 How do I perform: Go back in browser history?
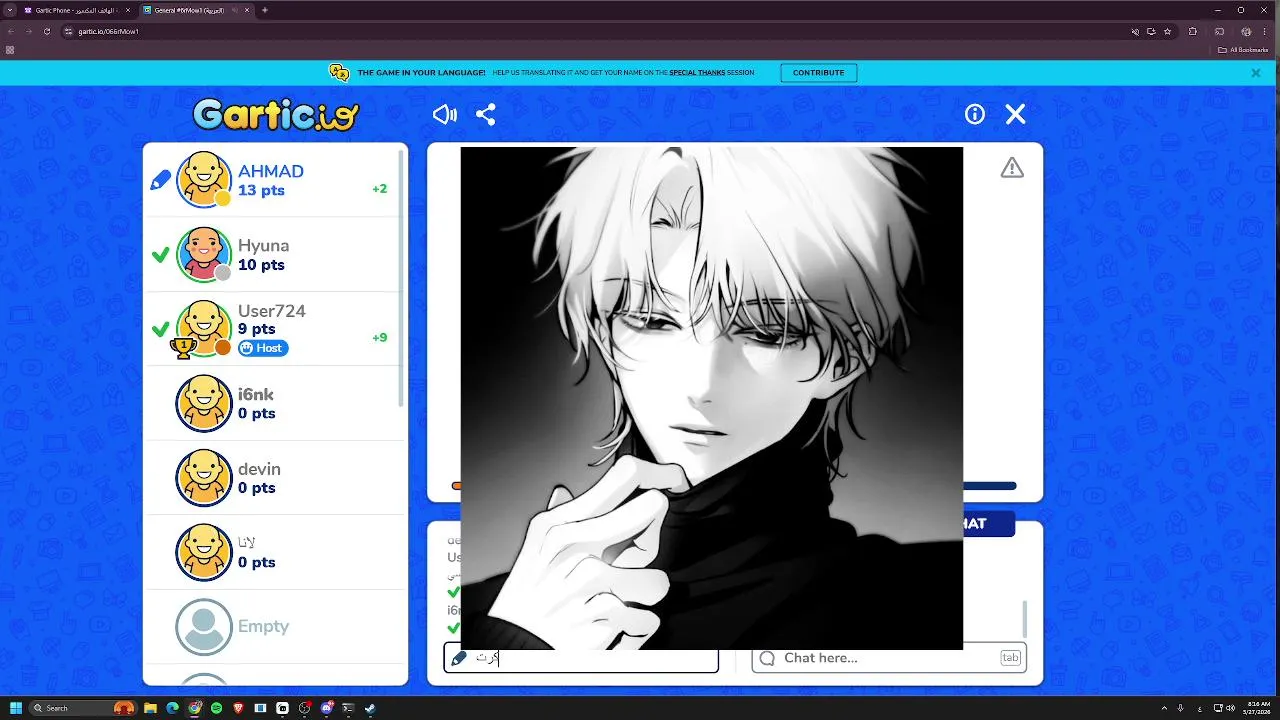coord(10,31)
